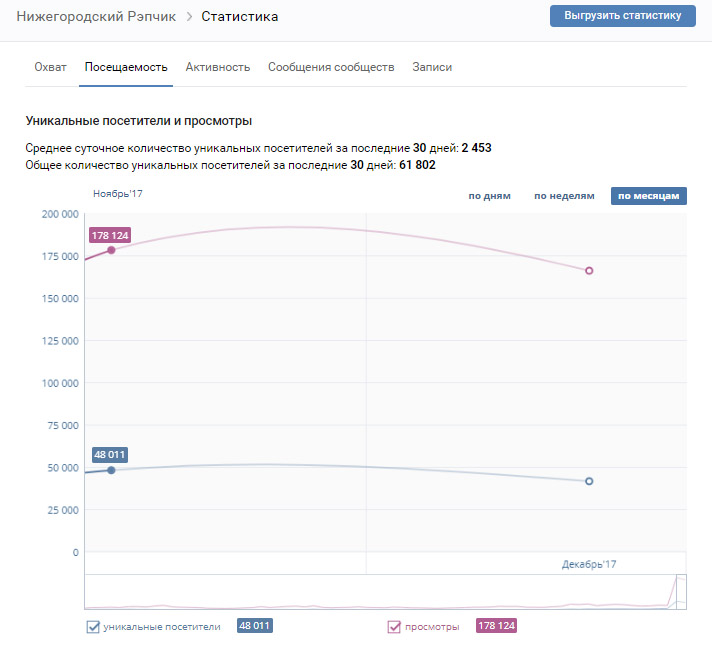The height and width of the screenshot is (647, 712).
Task: Go to the "Сообщения сообществ" tab
Action: click(331, 67)
